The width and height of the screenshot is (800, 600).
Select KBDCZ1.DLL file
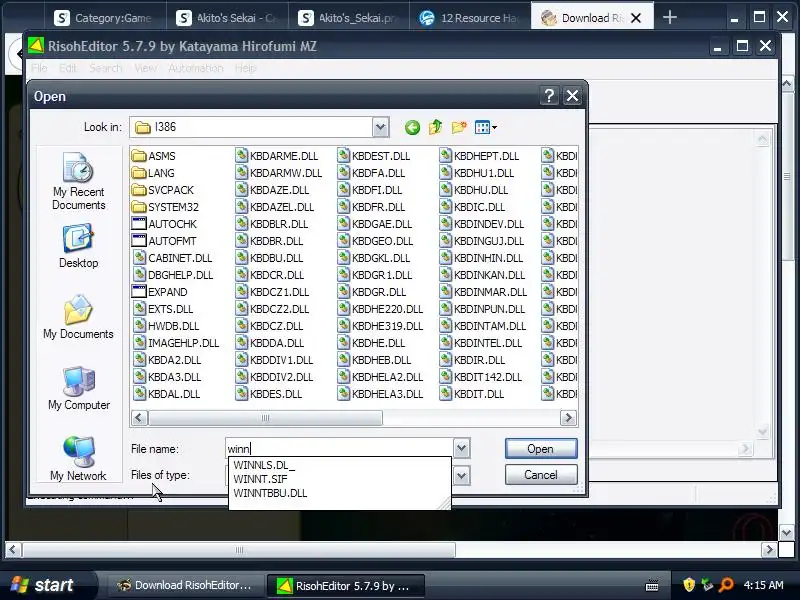[x=272, y=292]
